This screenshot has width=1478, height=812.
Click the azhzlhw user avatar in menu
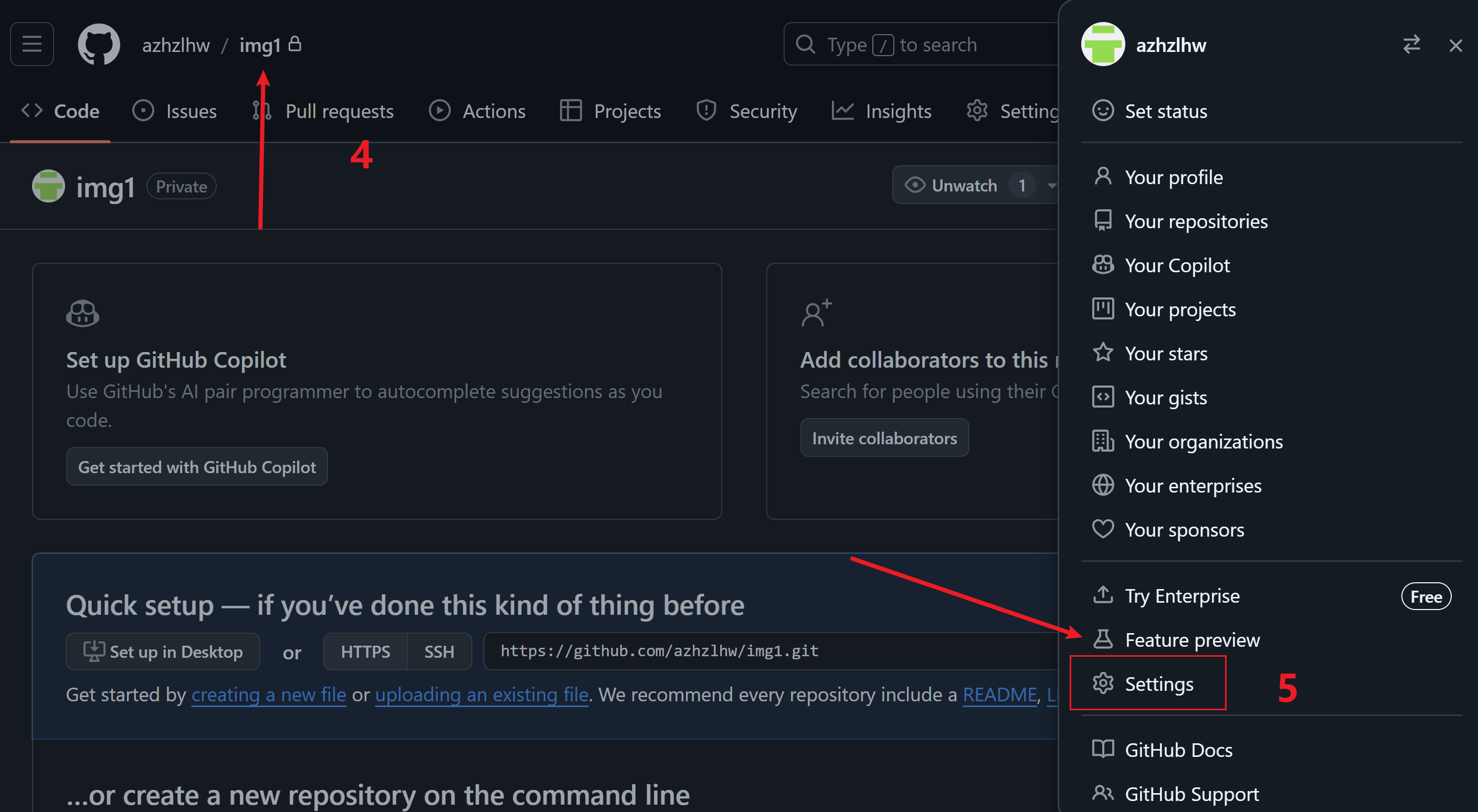point(1103,45)
